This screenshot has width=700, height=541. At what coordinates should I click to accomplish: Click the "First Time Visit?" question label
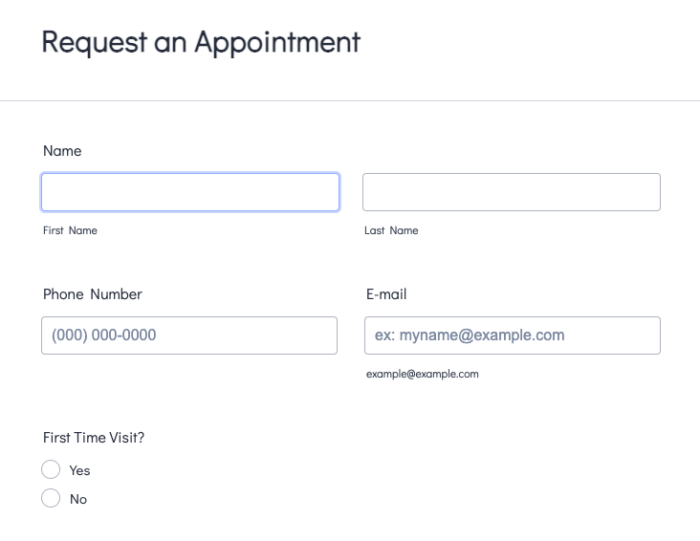pyautogui.click(x=94, y=437)
